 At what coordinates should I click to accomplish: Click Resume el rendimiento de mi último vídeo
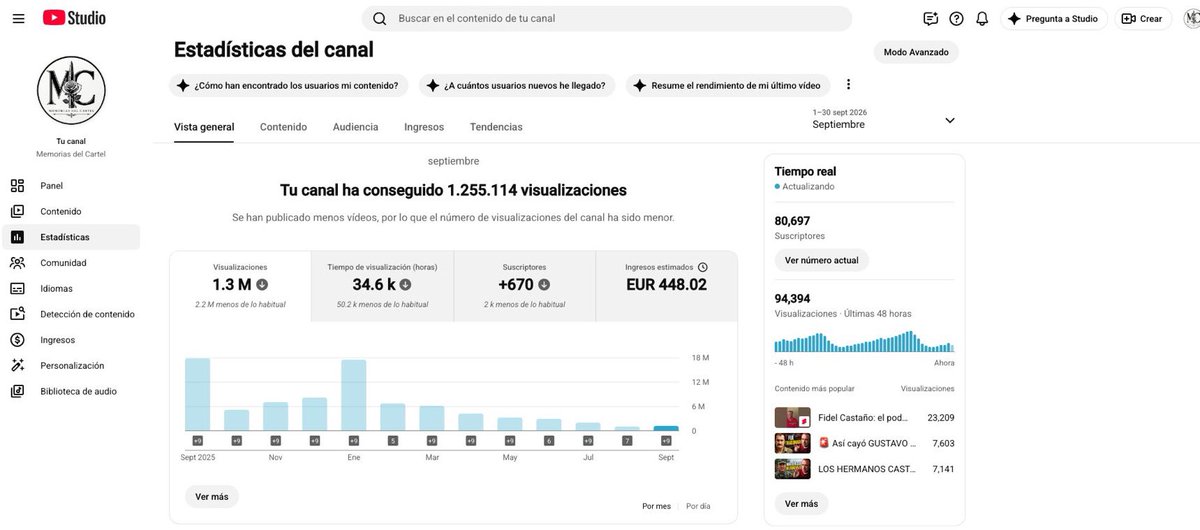(x=728, y=85)
